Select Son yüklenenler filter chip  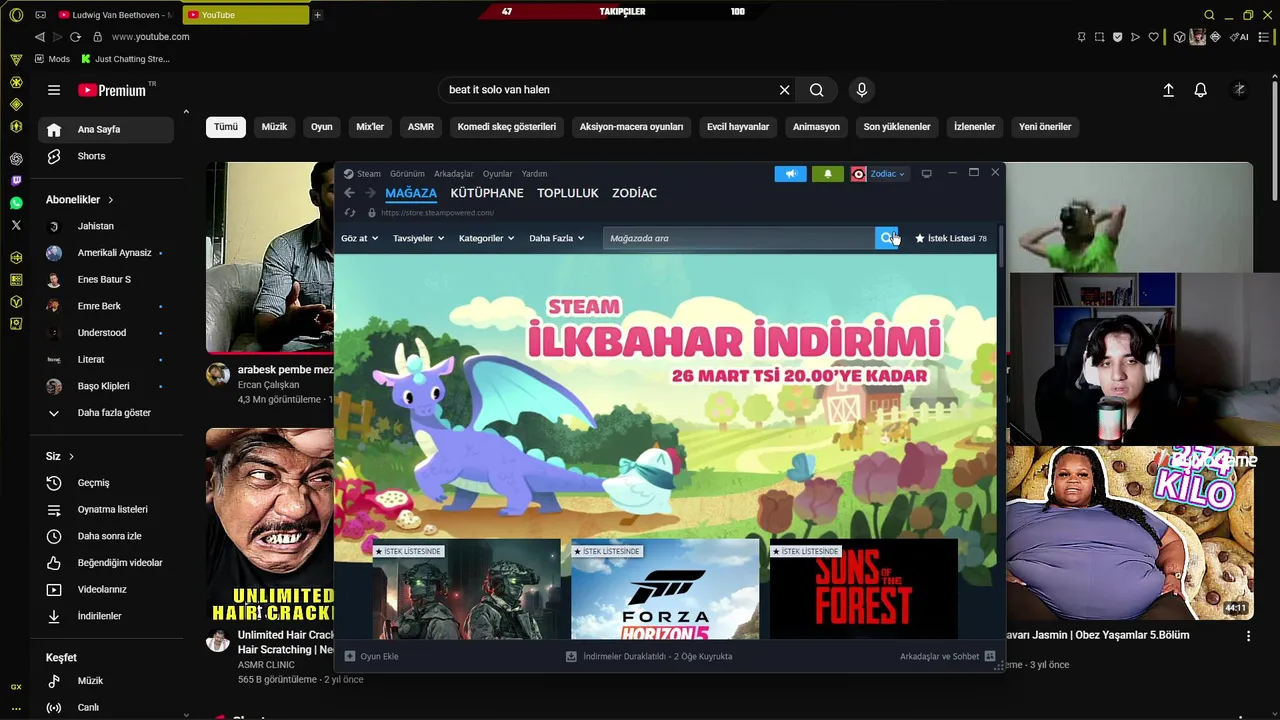(x=897, y=127)
